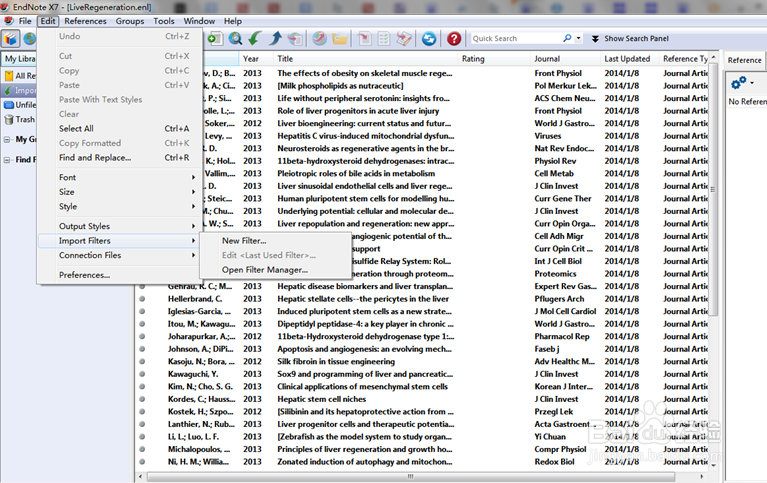Toggle read status dot for Li, L.; Luo row
The width and height of the screenshot is (767, 483).
tap(142, 437)
